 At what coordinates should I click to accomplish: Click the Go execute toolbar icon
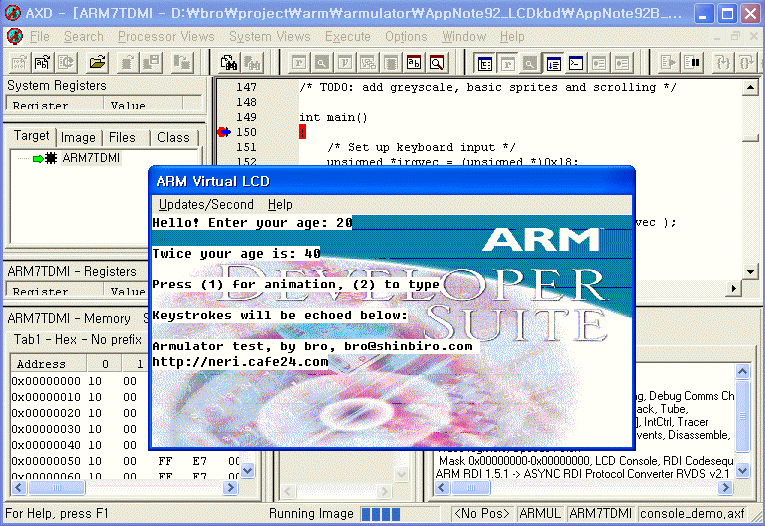(x=668, y=63)
